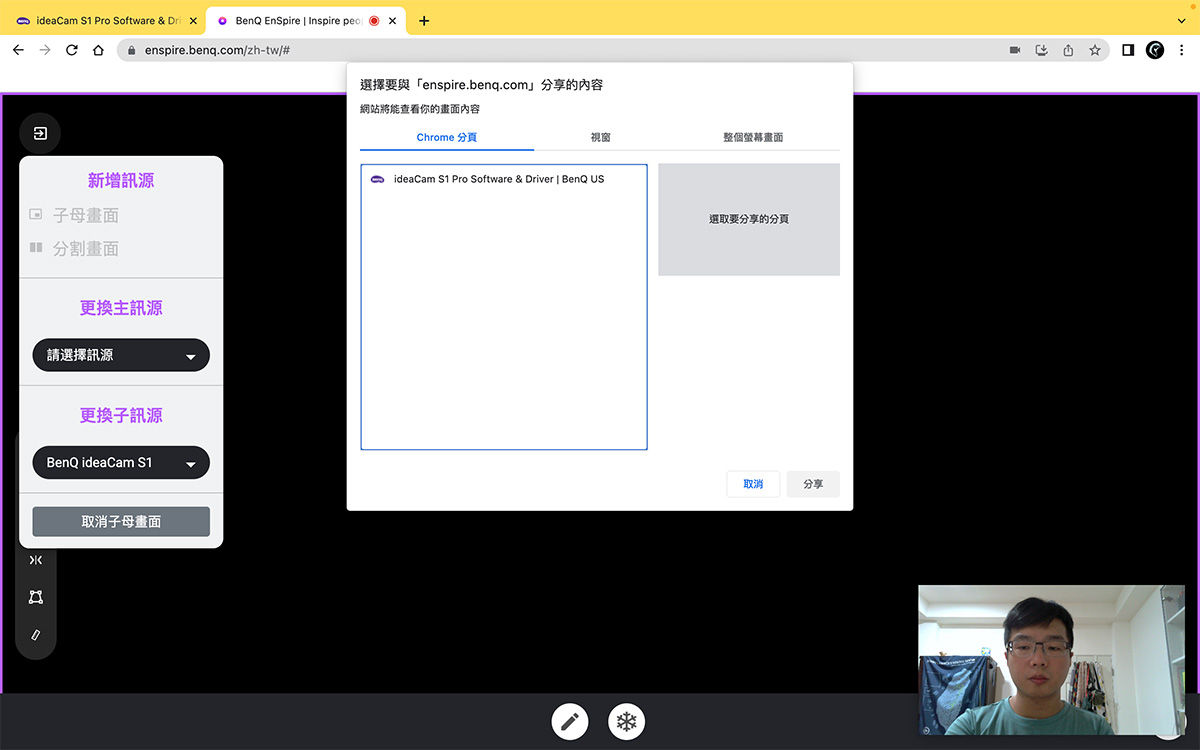The image size is (1200, 750).
Task: Click the browser home icon
Action: (x=98, y=50)
